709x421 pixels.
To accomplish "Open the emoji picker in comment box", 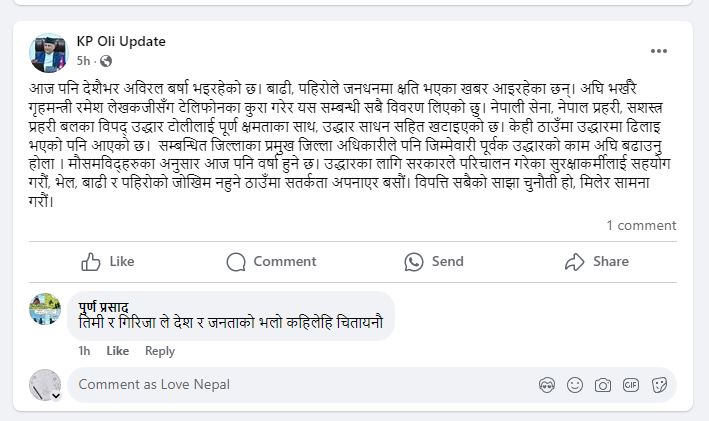I will (574, 385).
